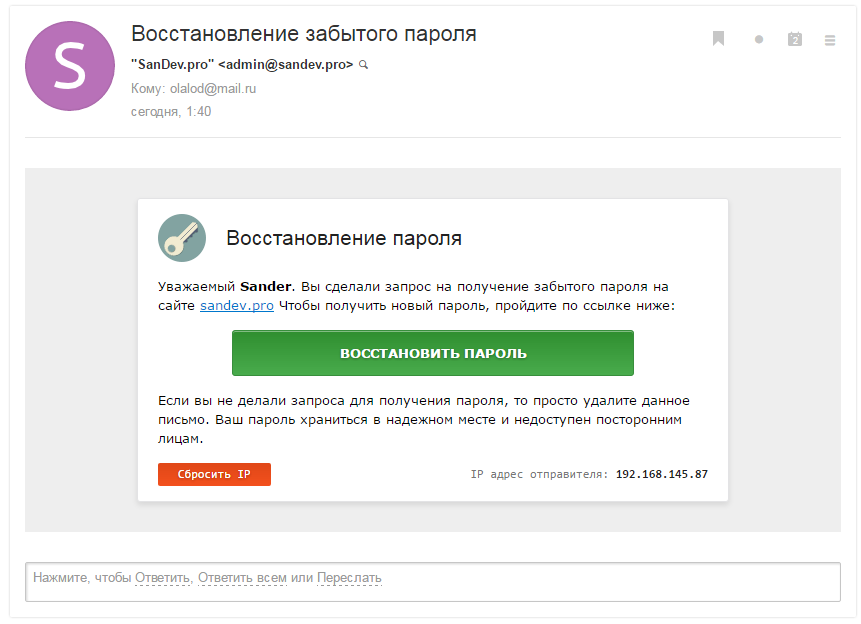Open the three-line message menu

click(x=829, y=40)
